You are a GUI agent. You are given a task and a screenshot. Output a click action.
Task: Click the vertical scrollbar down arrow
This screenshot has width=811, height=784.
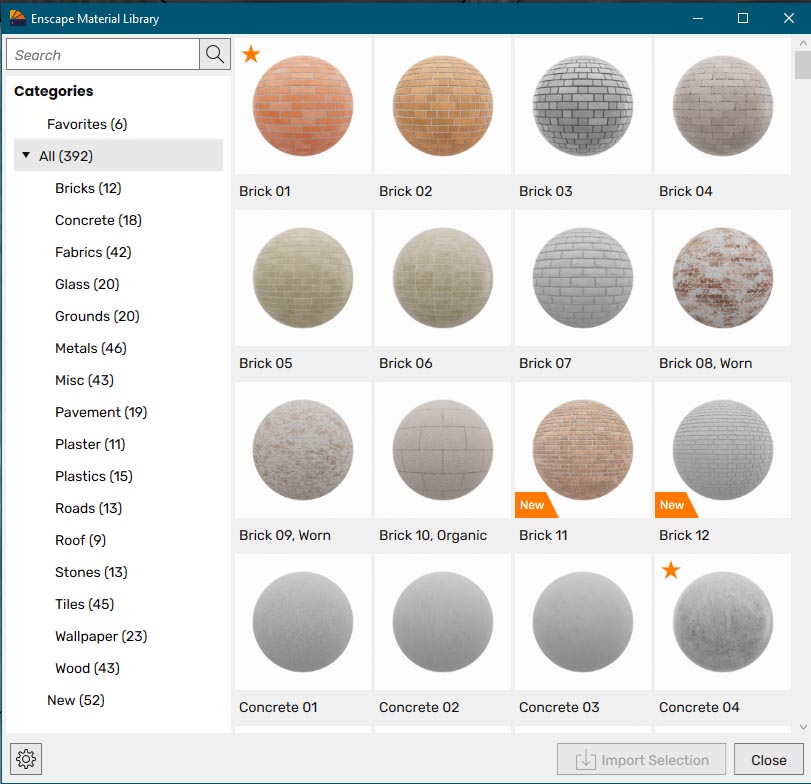tap(802, 725)
